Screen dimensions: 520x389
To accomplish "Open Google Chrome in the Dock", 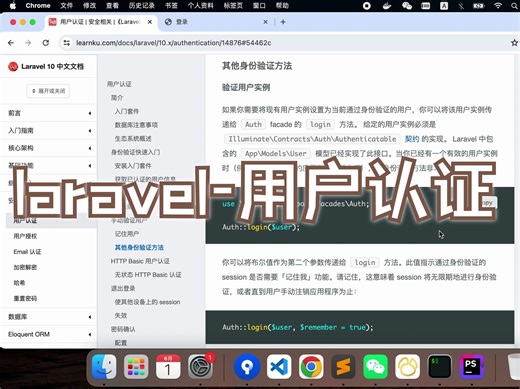I will point(311,367).
